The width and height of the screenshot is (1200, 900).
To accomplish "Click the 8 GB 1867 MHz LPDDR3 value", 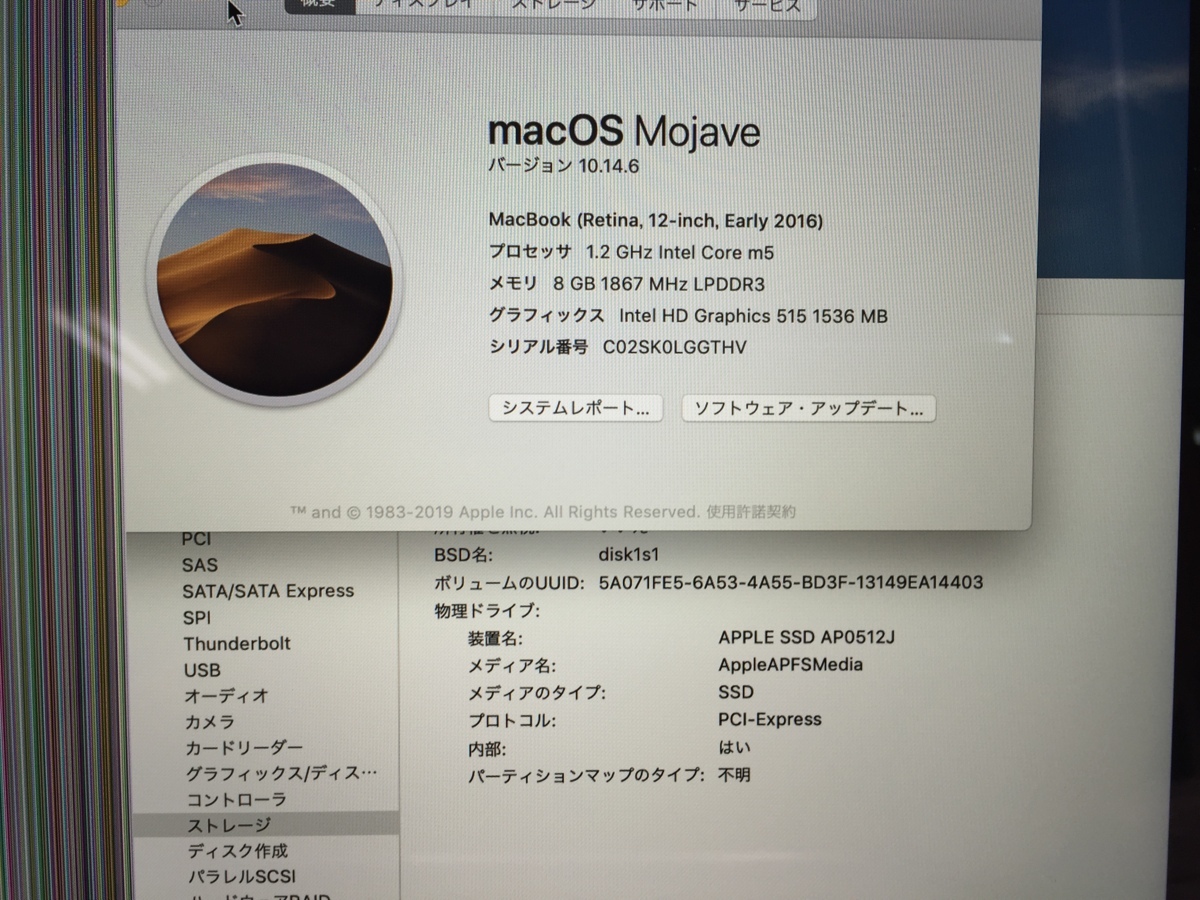I will coord(659,284).
